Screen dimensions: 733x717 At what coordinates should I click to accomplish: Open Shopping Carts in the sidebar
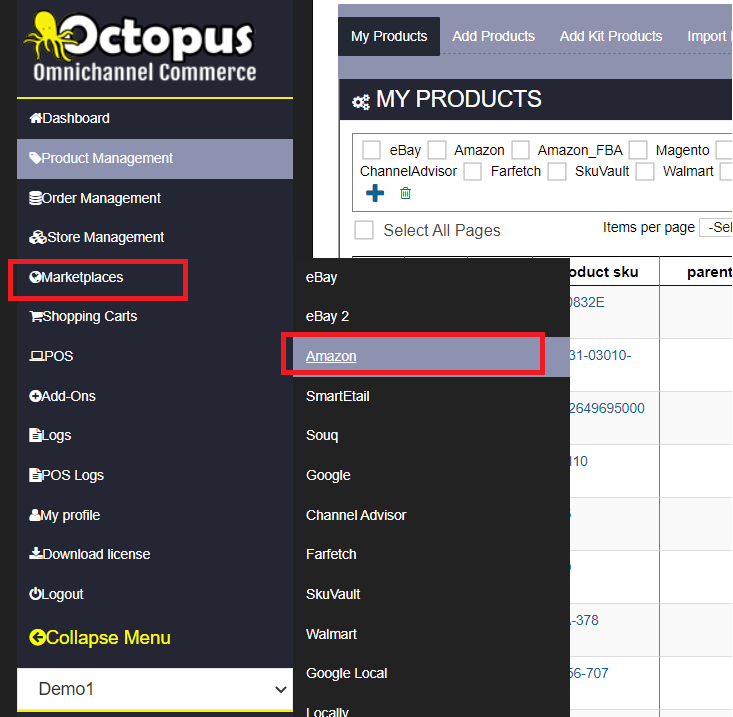pyautogui.click(x=155, y=316)
